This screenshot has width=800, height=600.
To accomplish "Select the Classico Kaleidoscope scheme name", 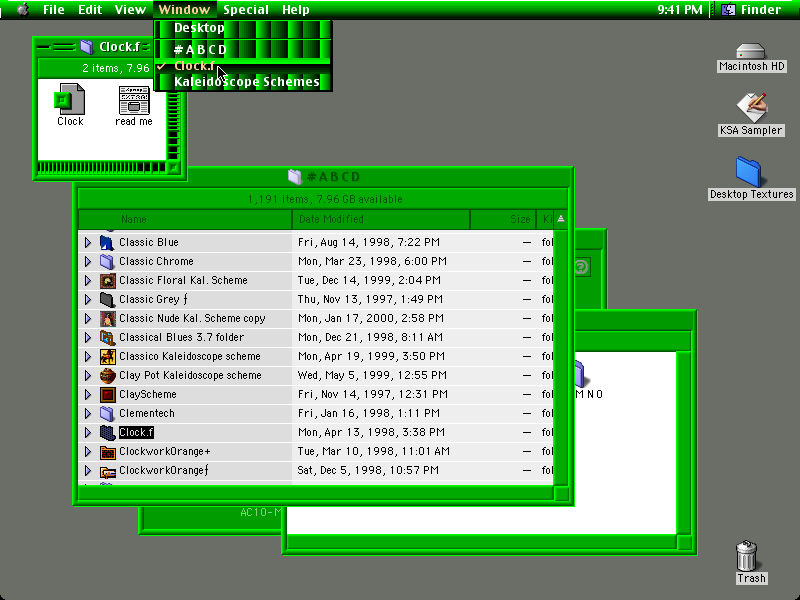I will pyautogui.click(x=190, y=357).
